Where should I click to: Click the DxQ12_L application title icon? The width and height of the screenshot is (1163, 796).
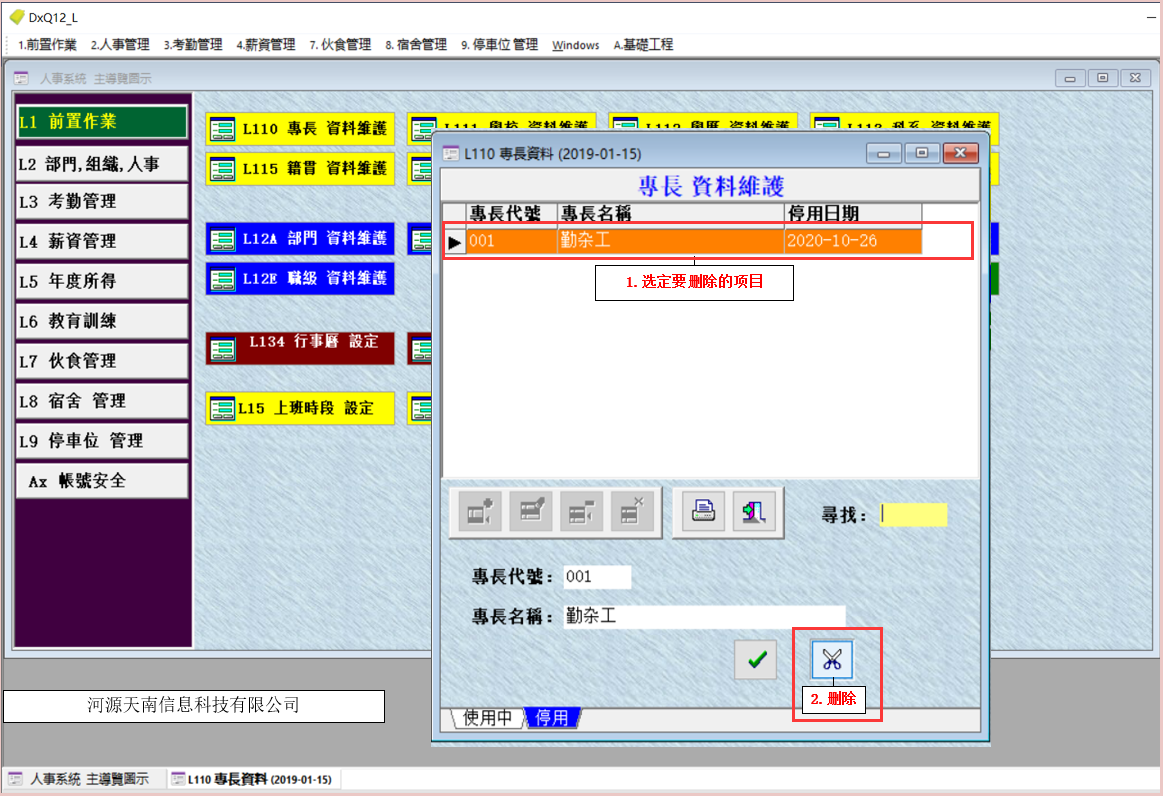tap(16, 16)
